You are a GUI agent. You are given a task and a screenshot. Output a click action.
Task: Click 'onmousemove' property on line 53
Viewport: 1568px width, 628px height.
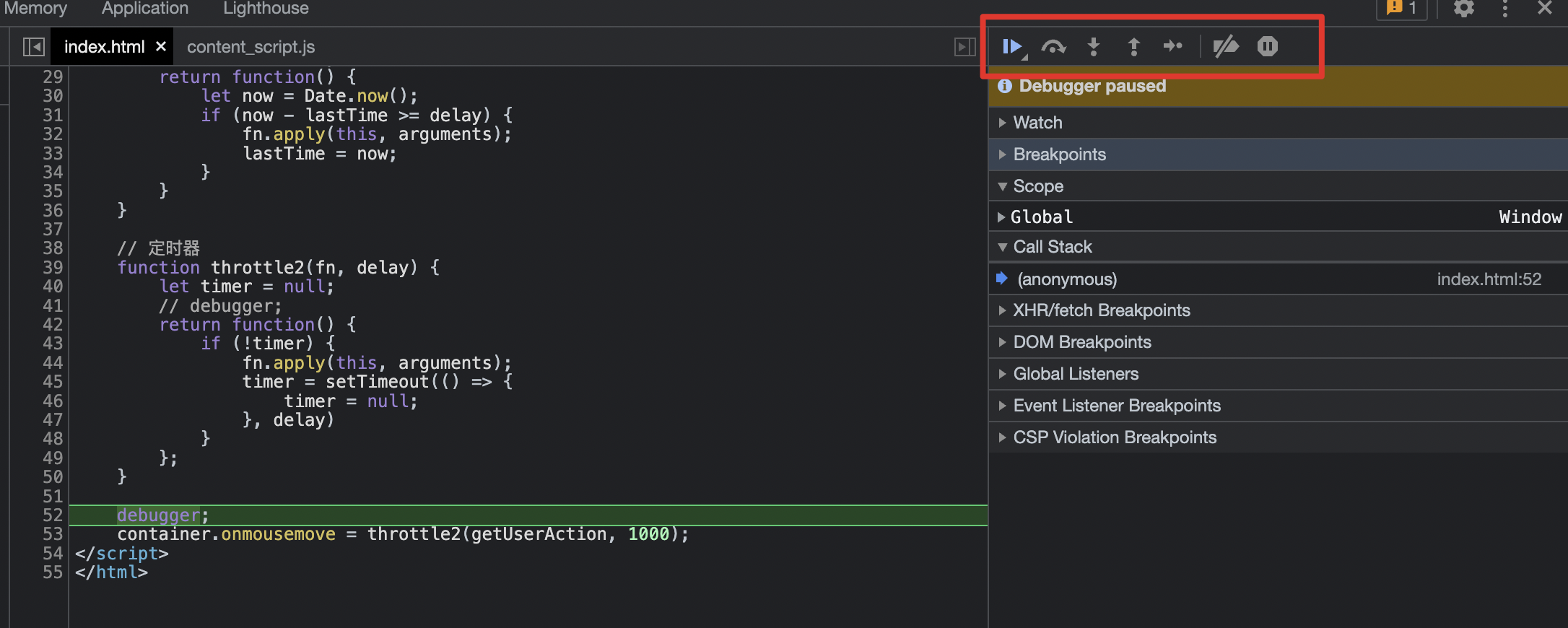(278, 534)
